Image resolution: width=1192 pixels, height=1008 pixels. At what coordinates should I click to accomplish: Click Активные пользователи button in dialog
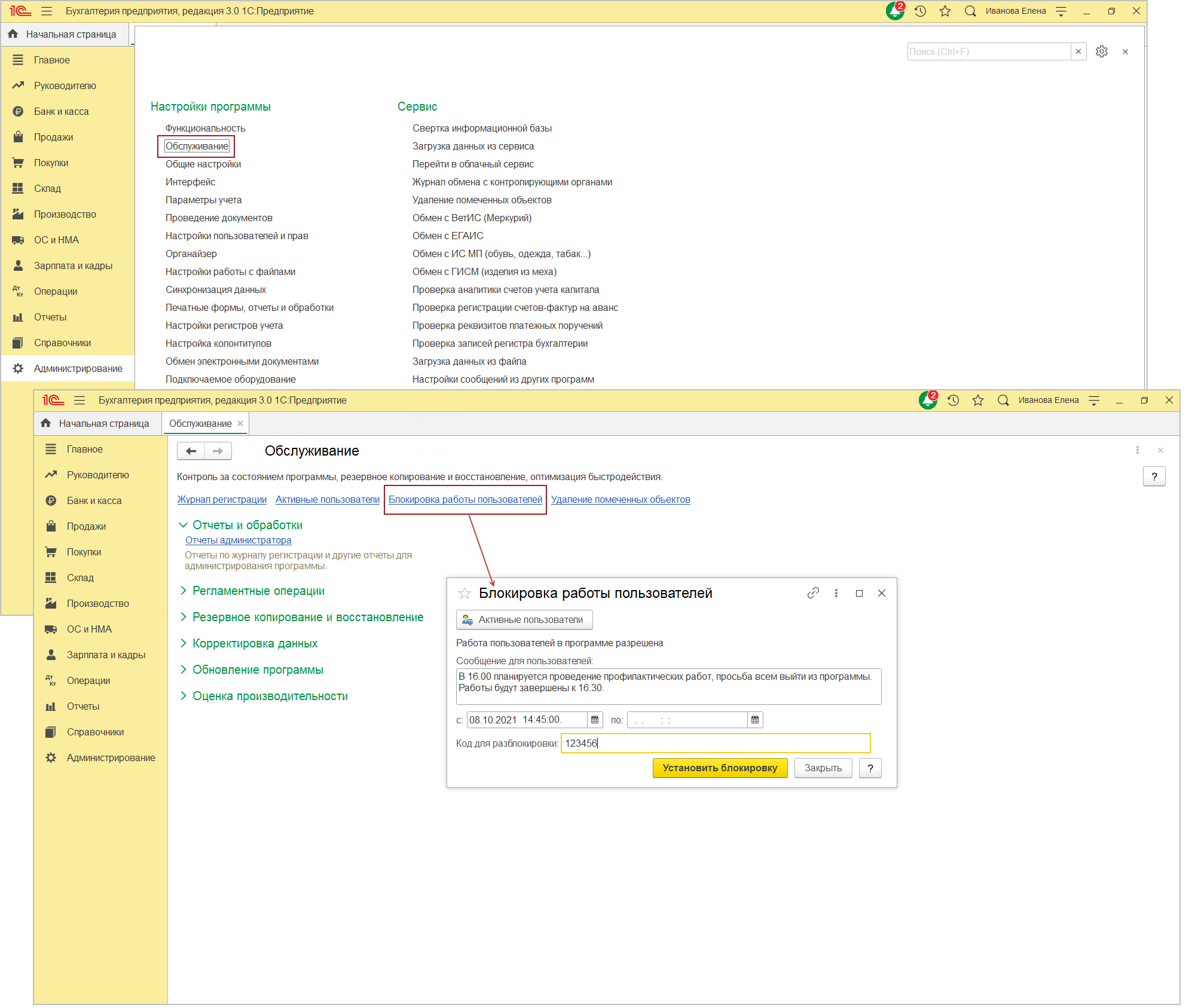pyautogui.click(x=524, y=619)
